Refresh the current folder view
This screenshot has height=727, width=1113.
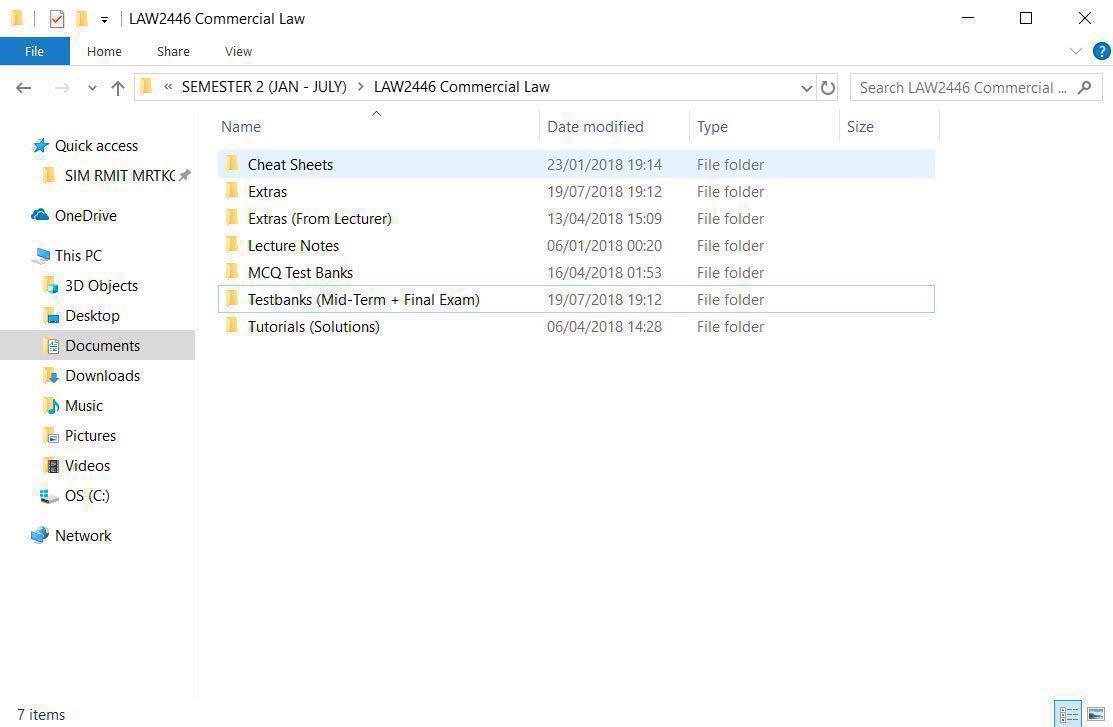click(x=828, y=87)
